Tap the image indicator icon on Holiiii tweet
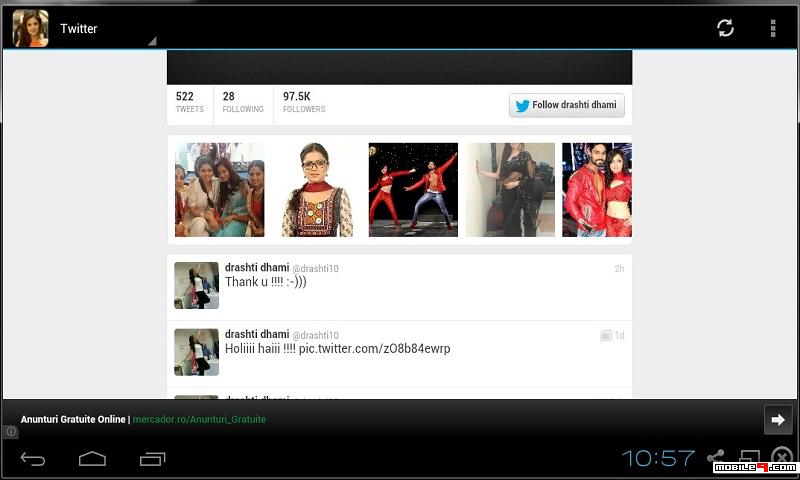The height and width of the screenshot is (480, 800). pos(606,335)
